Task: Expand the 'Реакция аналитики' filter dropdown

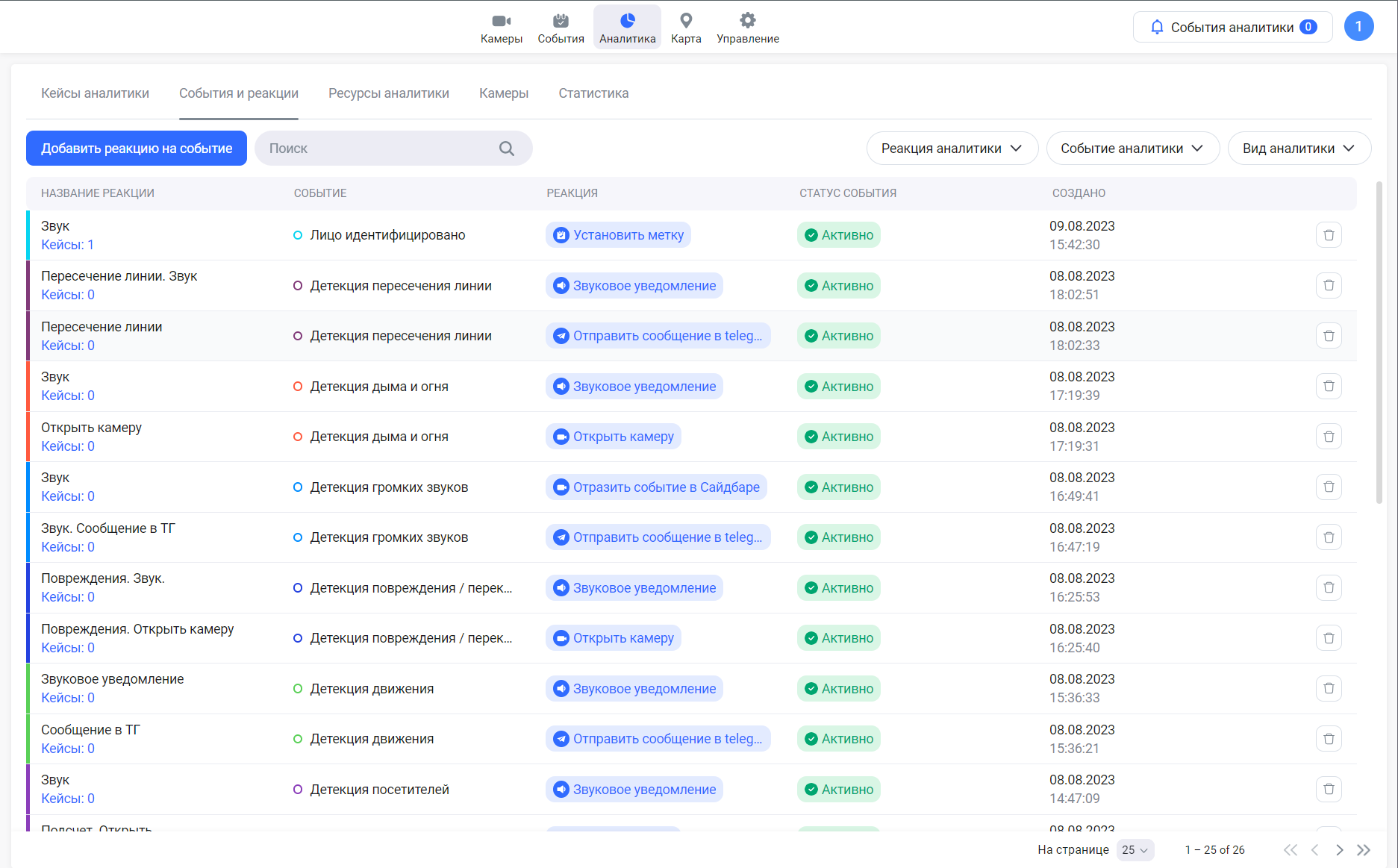Action: click(x=952, y=149)
